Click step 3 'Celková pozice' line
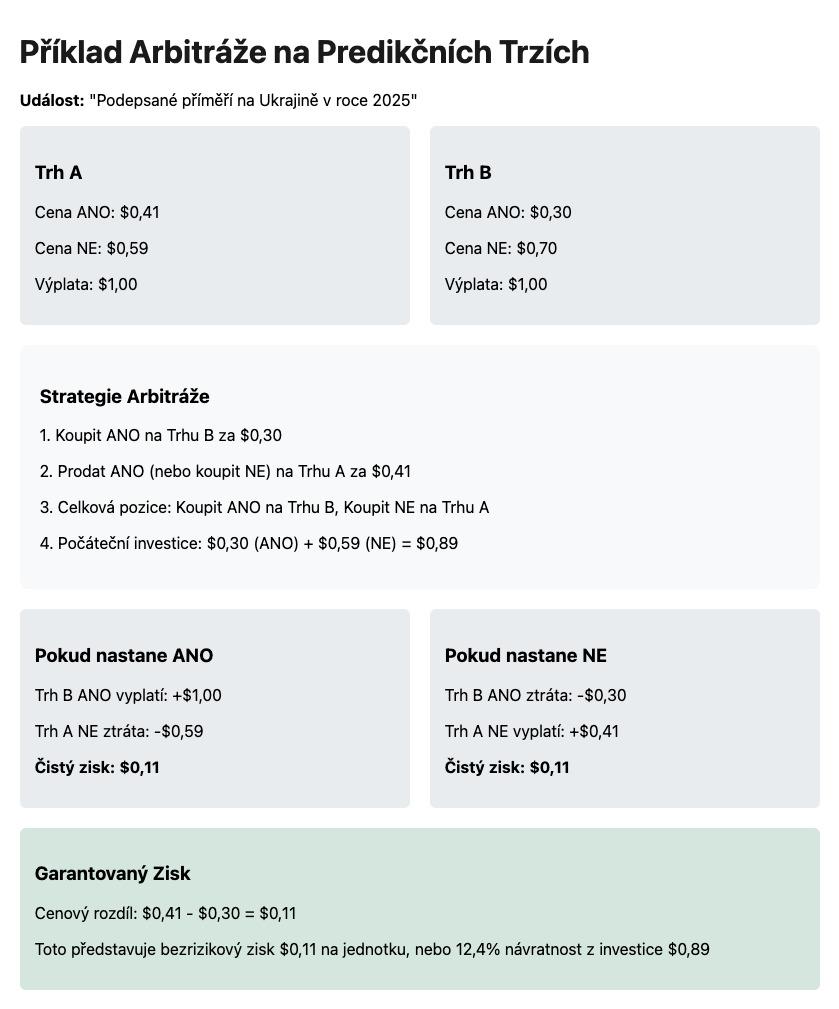This screenshot has width=839, height=1009. (x=264, y=508)
